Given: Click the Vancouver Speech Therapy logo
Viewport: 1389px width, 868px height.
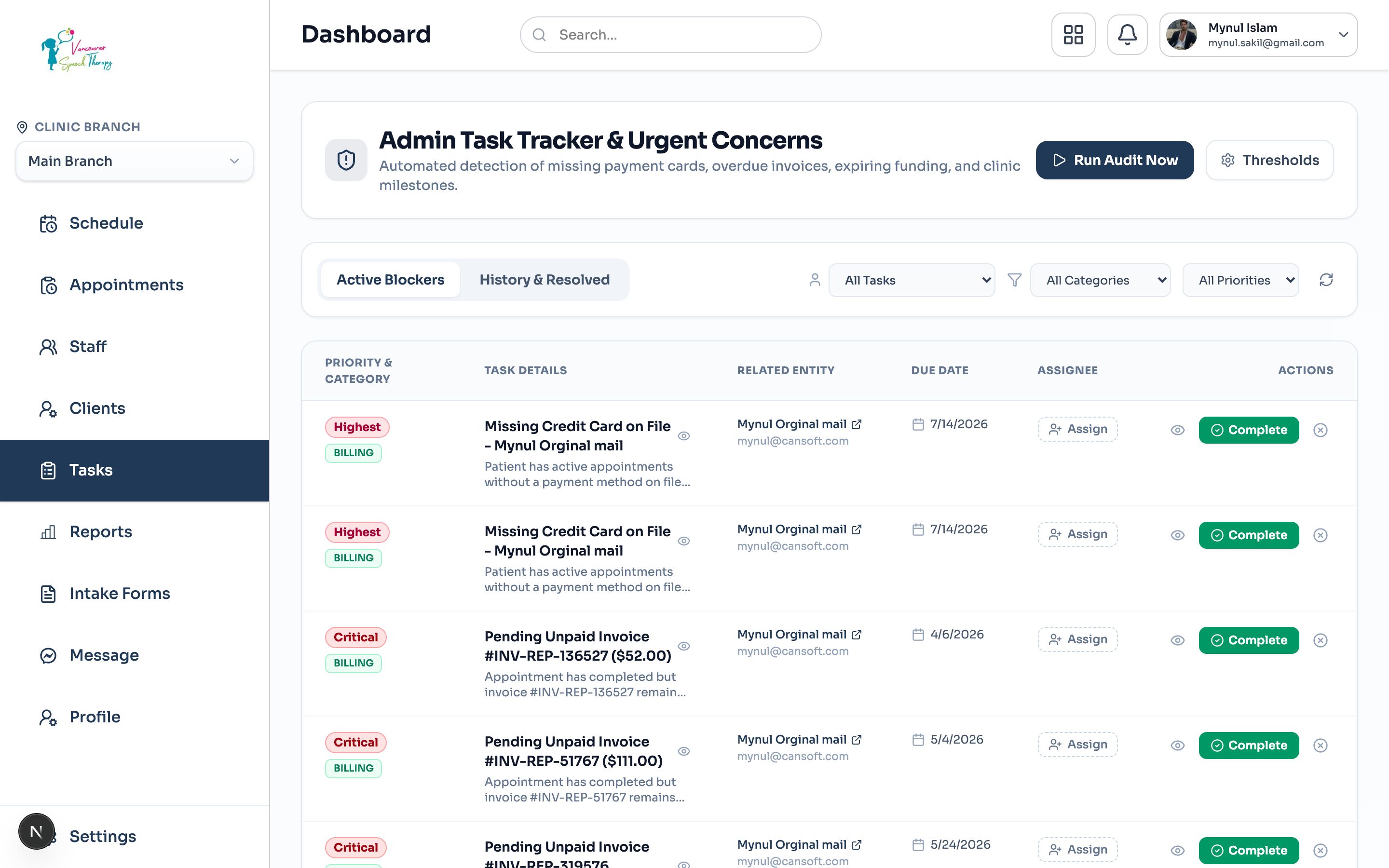Looking at the screenshot, I should pos(78,50).
